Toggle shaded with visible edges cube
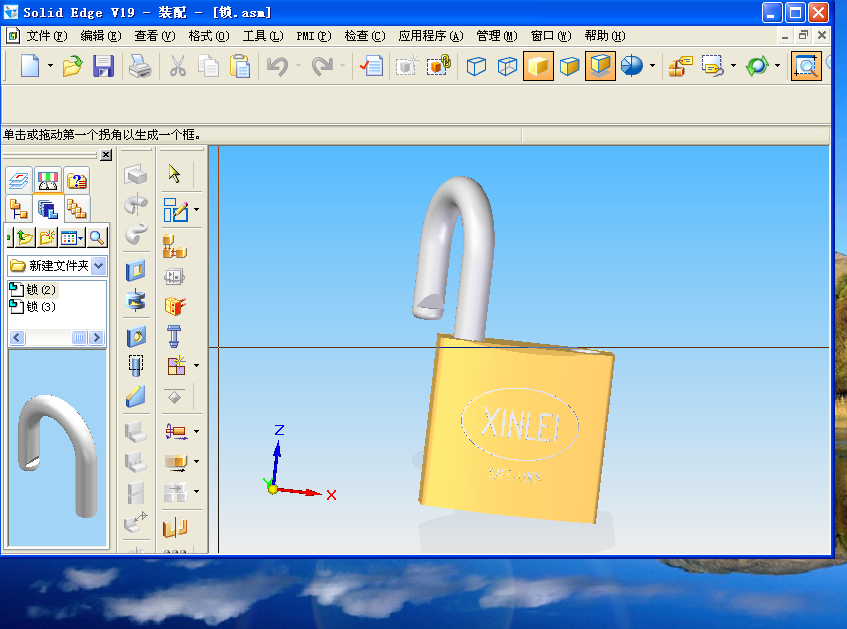Screen dimensions: 847x629 569,66
